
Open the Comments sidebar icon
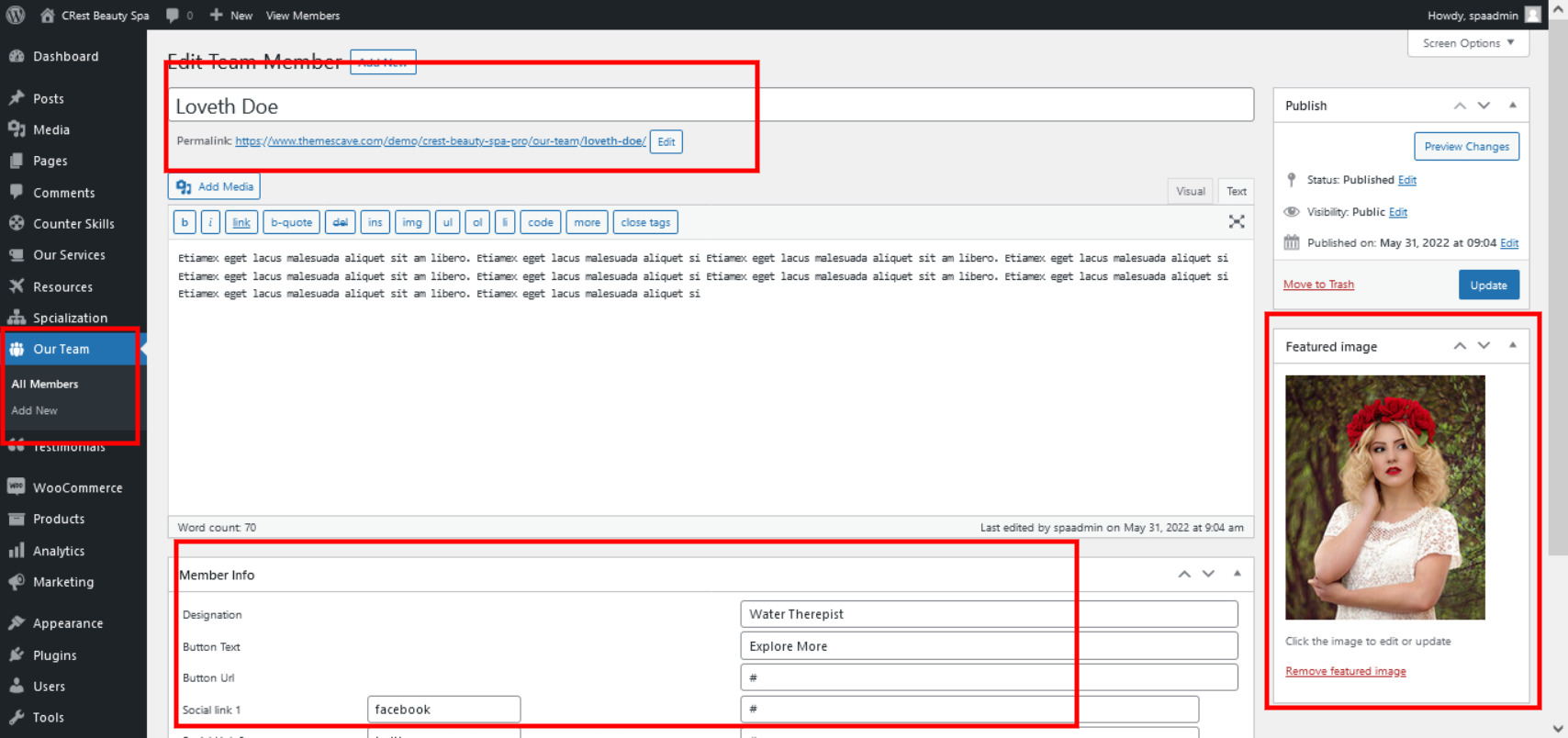click(17, 193)
